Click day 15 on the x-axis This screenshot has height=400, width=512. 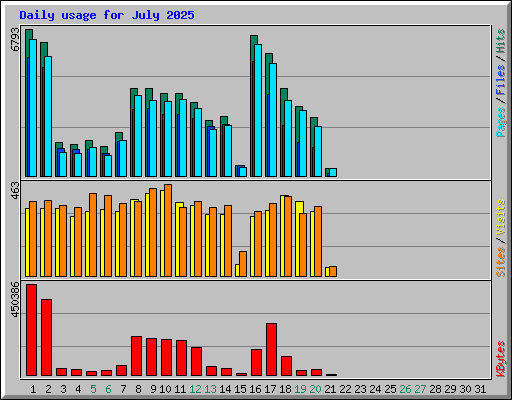240,389
